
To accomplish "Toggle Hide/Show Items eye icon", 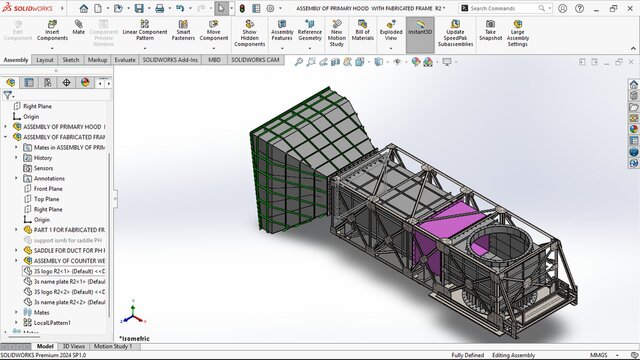I will [x=397, y=62].
